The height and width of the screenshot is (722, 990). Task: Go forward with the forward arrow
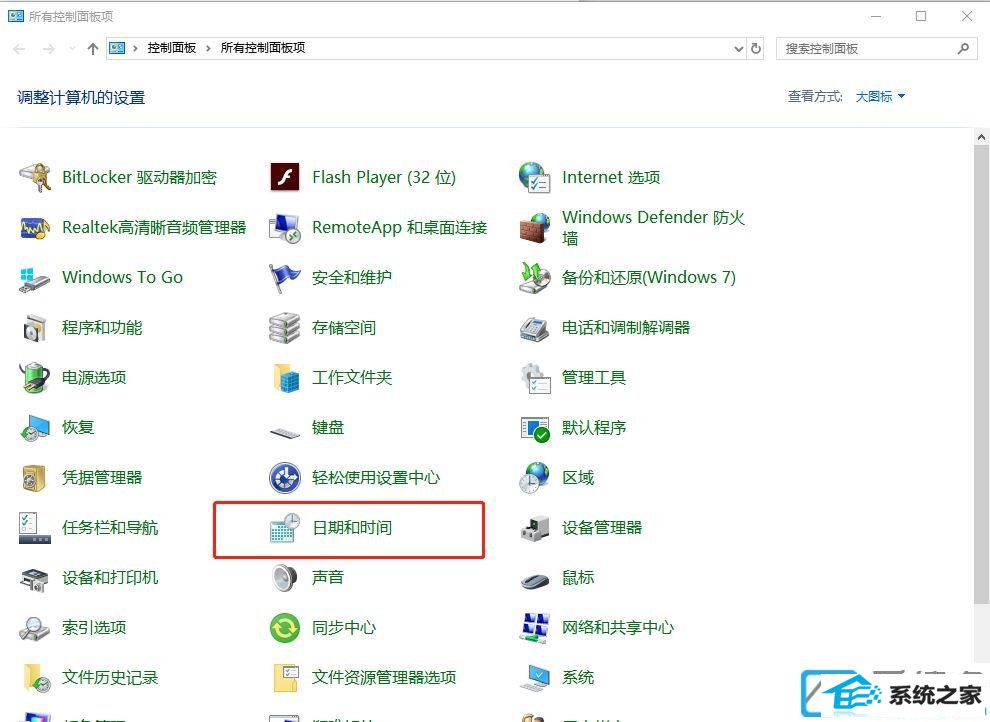pos(49,49)
